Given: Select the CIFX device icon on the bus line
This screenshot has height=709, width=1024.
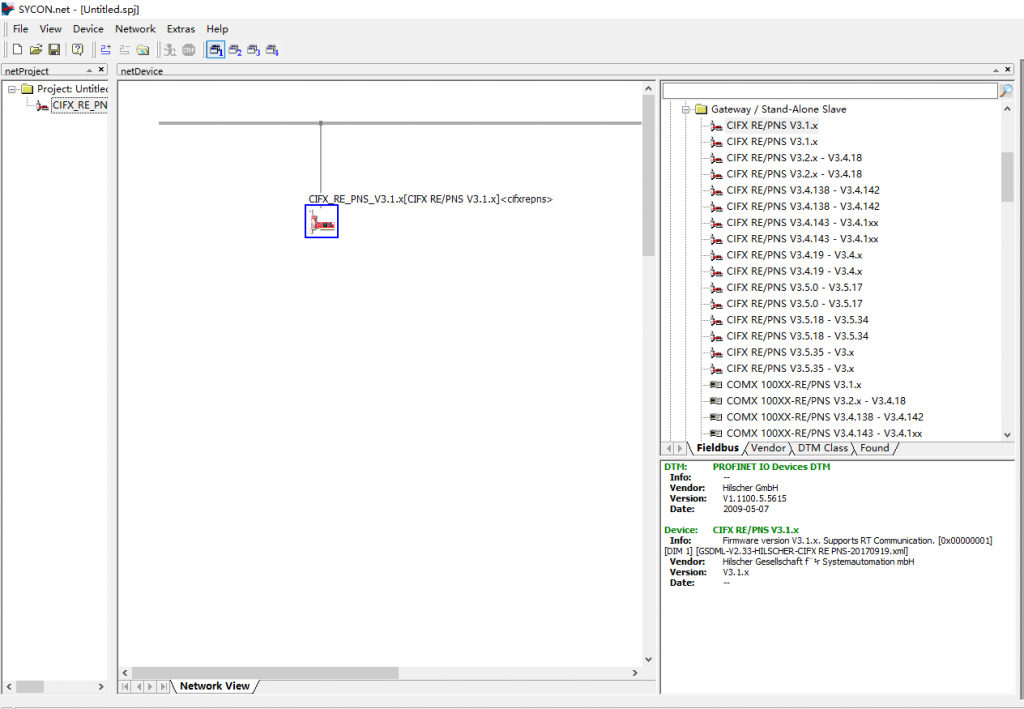Looking at the screenshot, I should [321, 221].
